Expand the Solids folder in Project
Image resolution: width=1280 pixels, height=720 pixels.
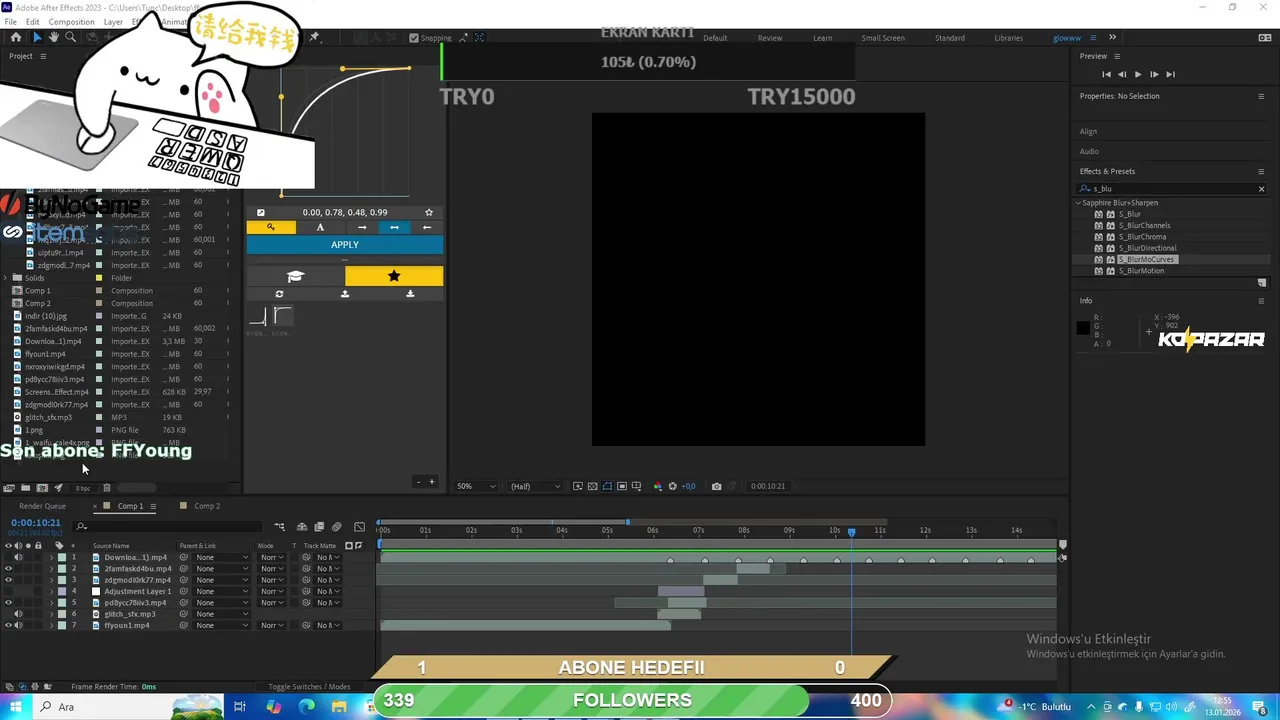[x=7, y=278]
